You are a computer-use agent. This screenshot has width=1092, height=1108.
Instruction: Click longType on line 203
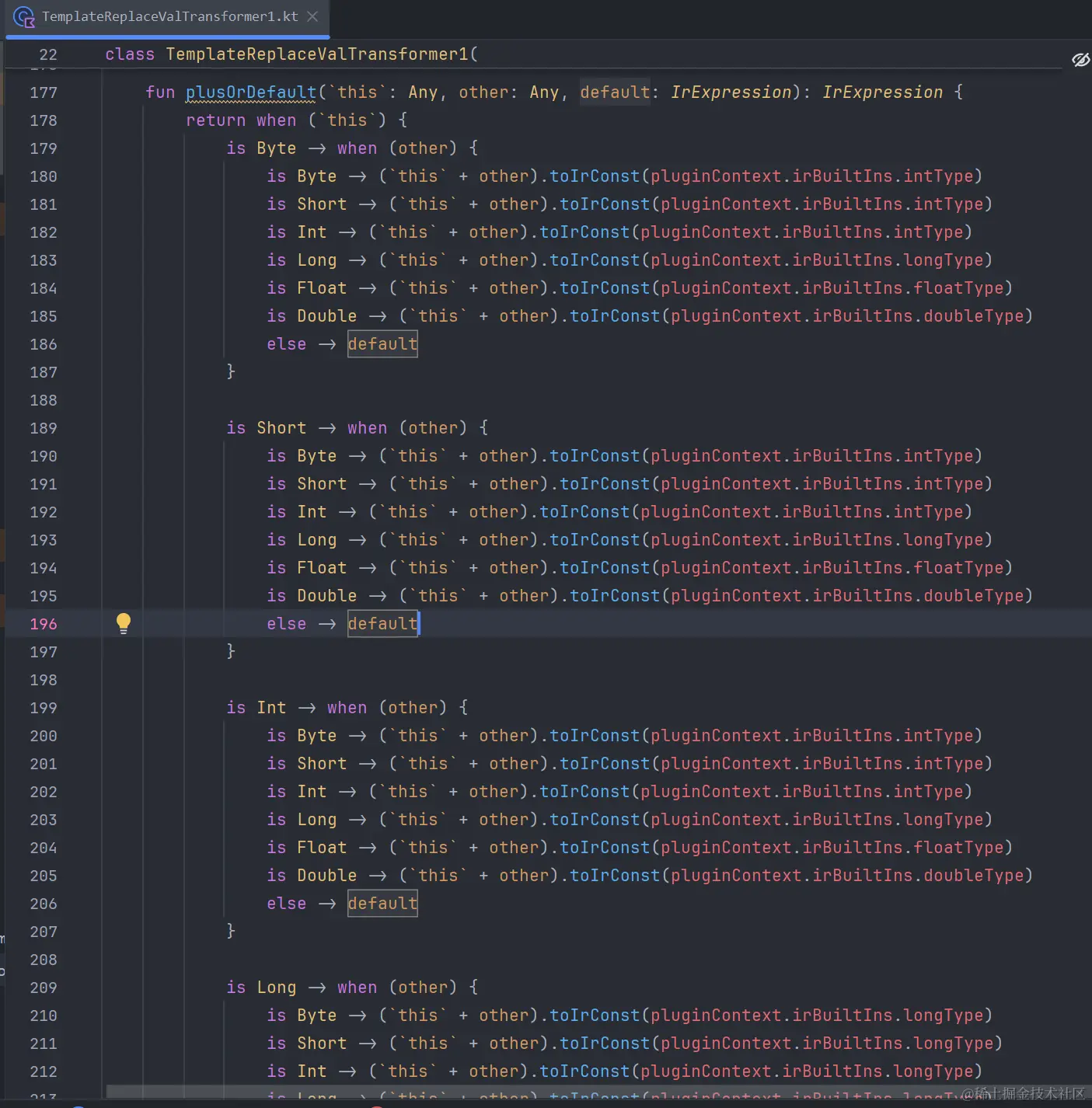click(x=944, y=819)
